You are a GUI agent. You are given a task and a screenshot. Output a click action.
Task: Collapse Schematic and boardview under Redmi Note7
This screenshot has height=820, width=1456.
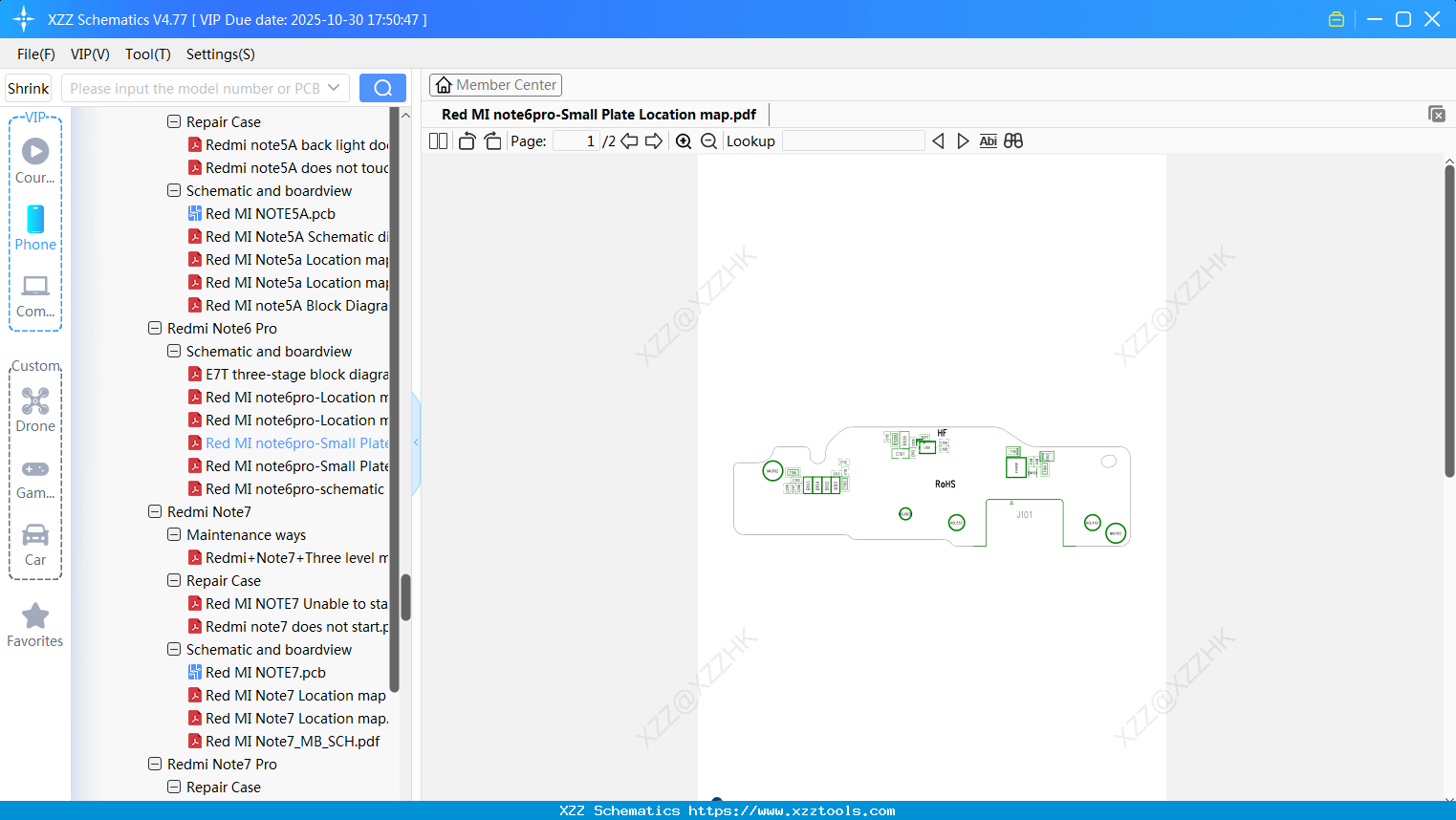pos(174,650)
